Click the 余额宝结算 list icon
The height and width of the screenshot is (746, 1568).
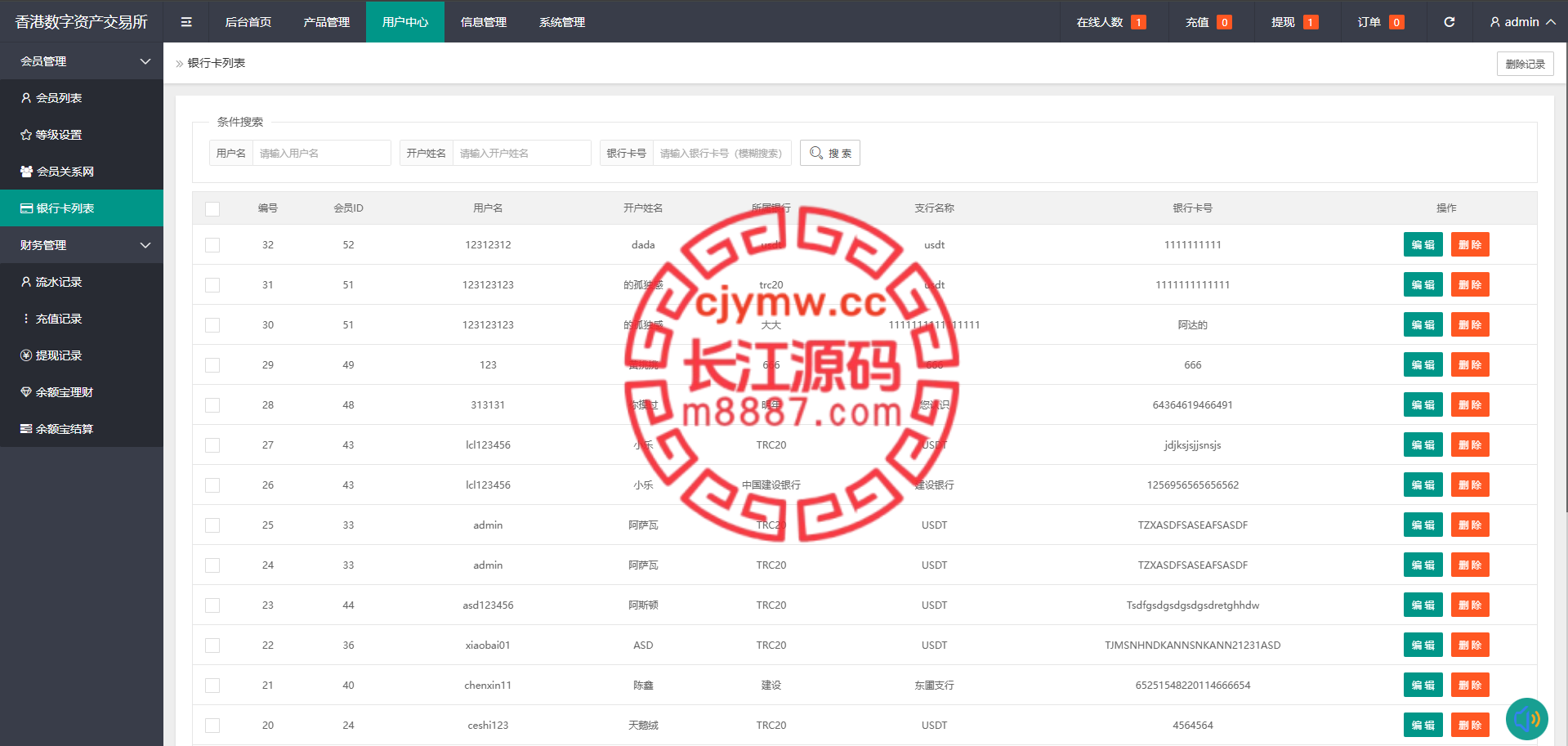[26, 429]
